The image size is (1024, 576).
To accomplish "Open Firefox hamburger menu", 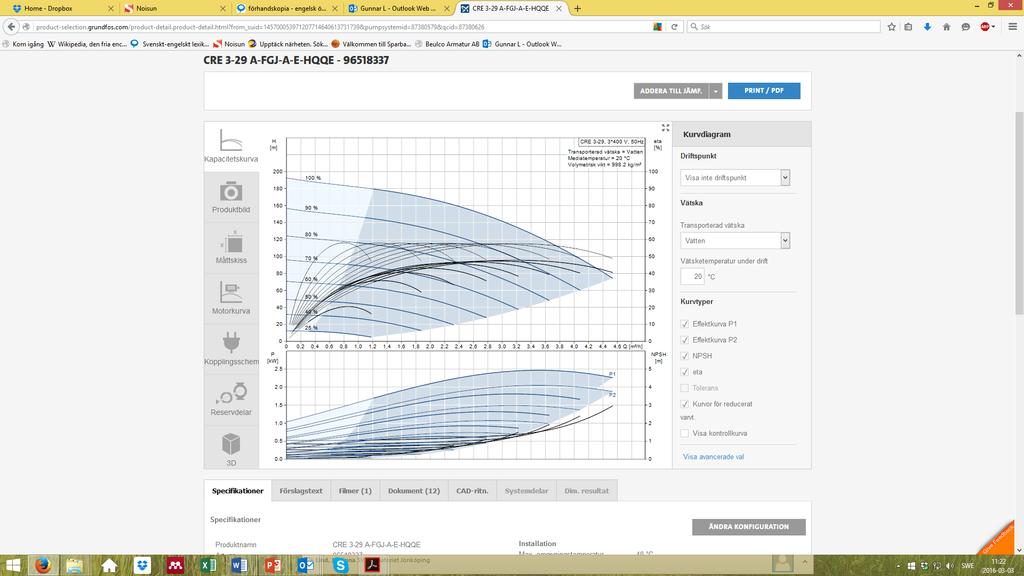I will 1012,27.
